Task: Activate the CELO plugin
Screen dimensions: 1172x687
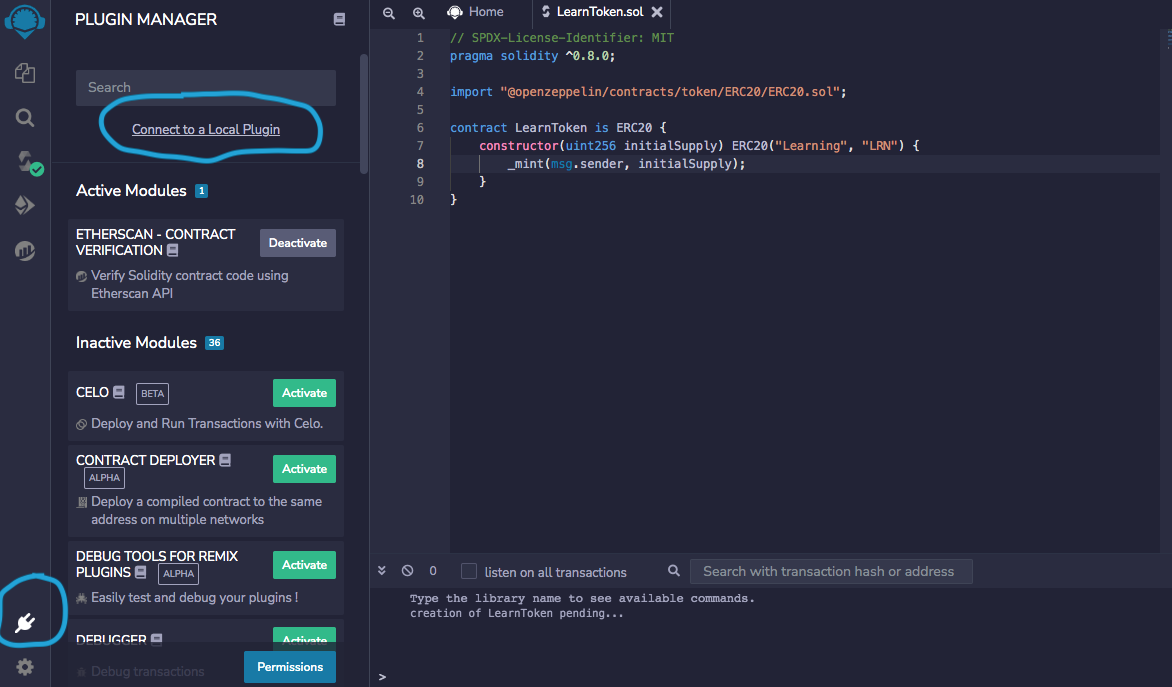Action: pos(304,393)
